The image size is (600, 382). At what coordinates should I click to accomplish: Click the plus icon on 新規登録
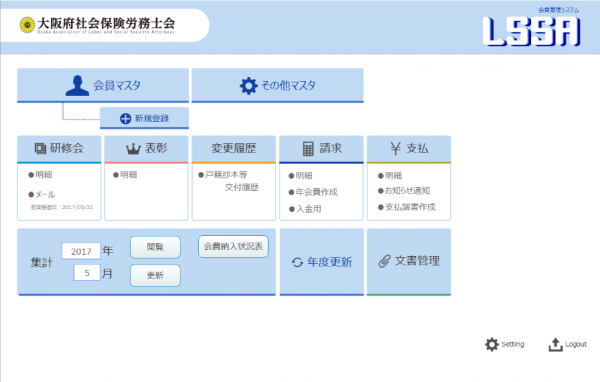coord(126,119)
